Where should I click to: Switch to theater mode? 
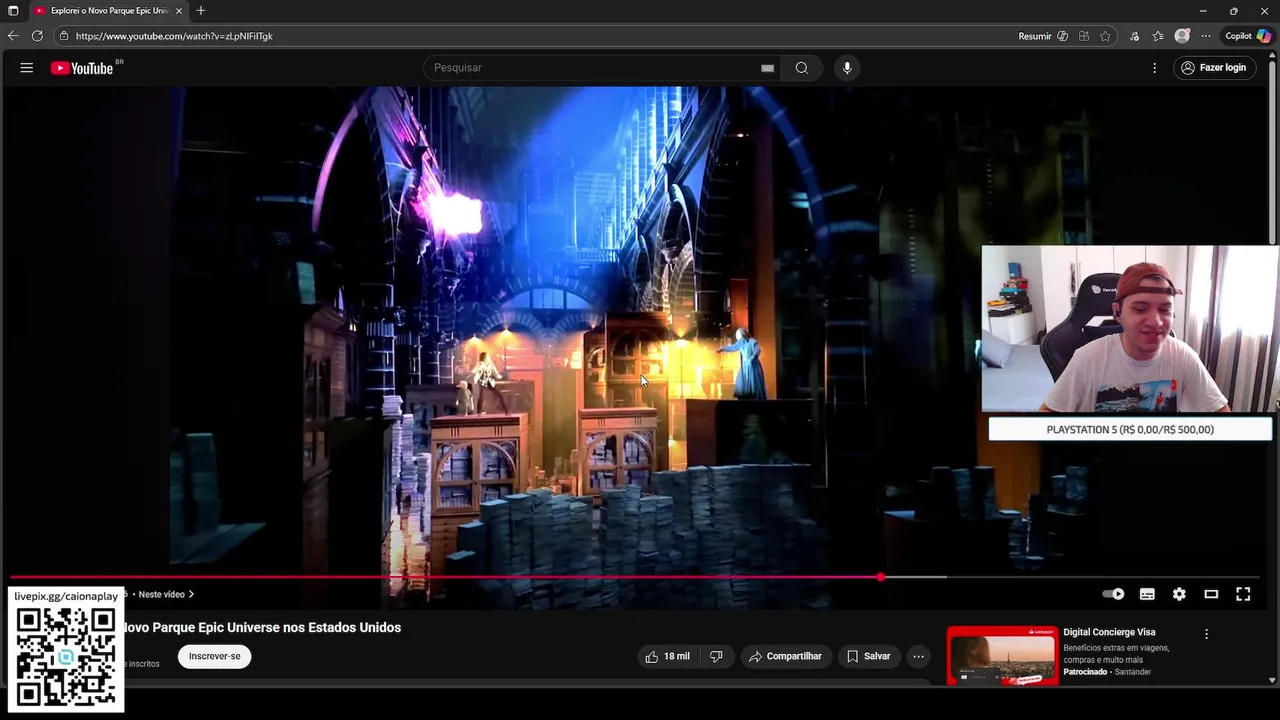[x=1211, y=594]
